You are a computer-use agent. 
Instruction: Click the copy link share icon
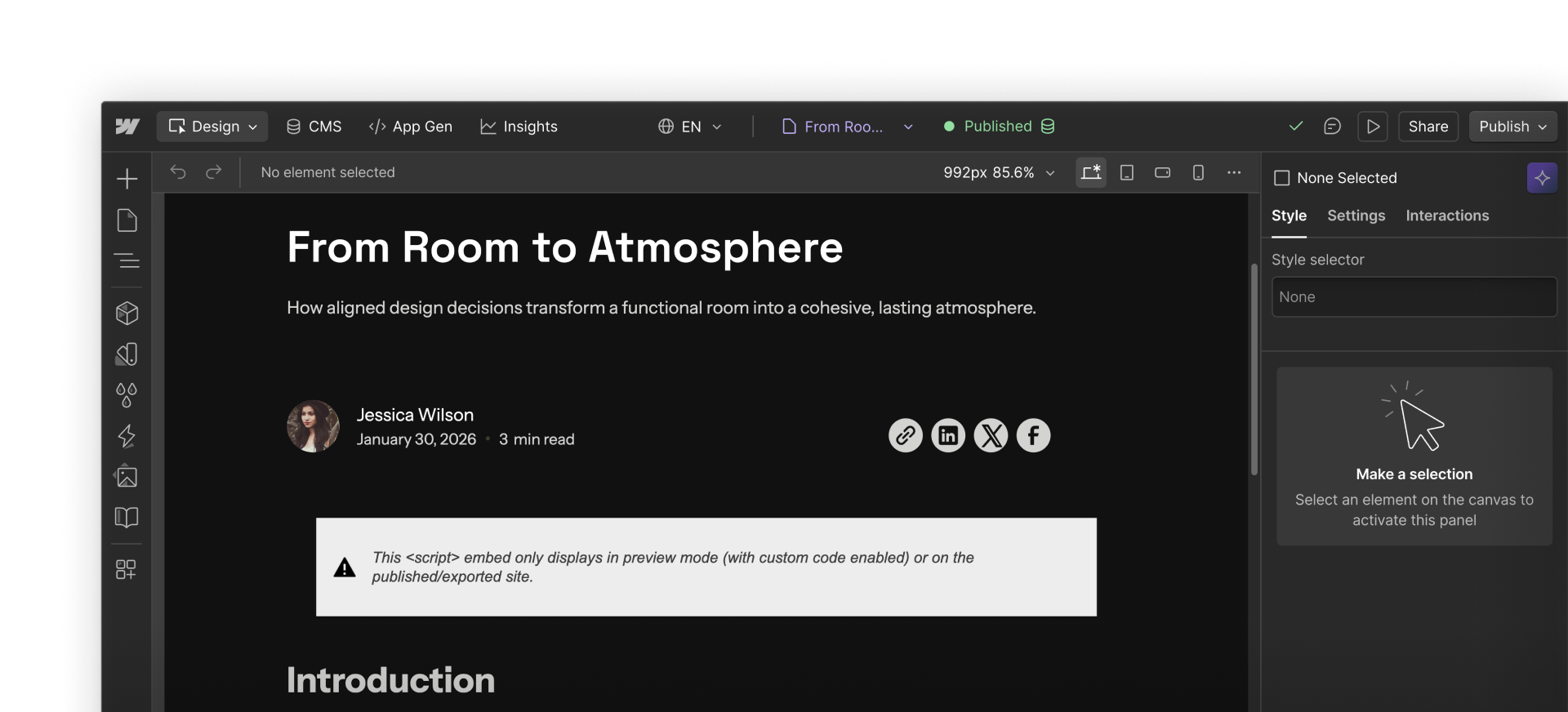click(x=906, y=435)
